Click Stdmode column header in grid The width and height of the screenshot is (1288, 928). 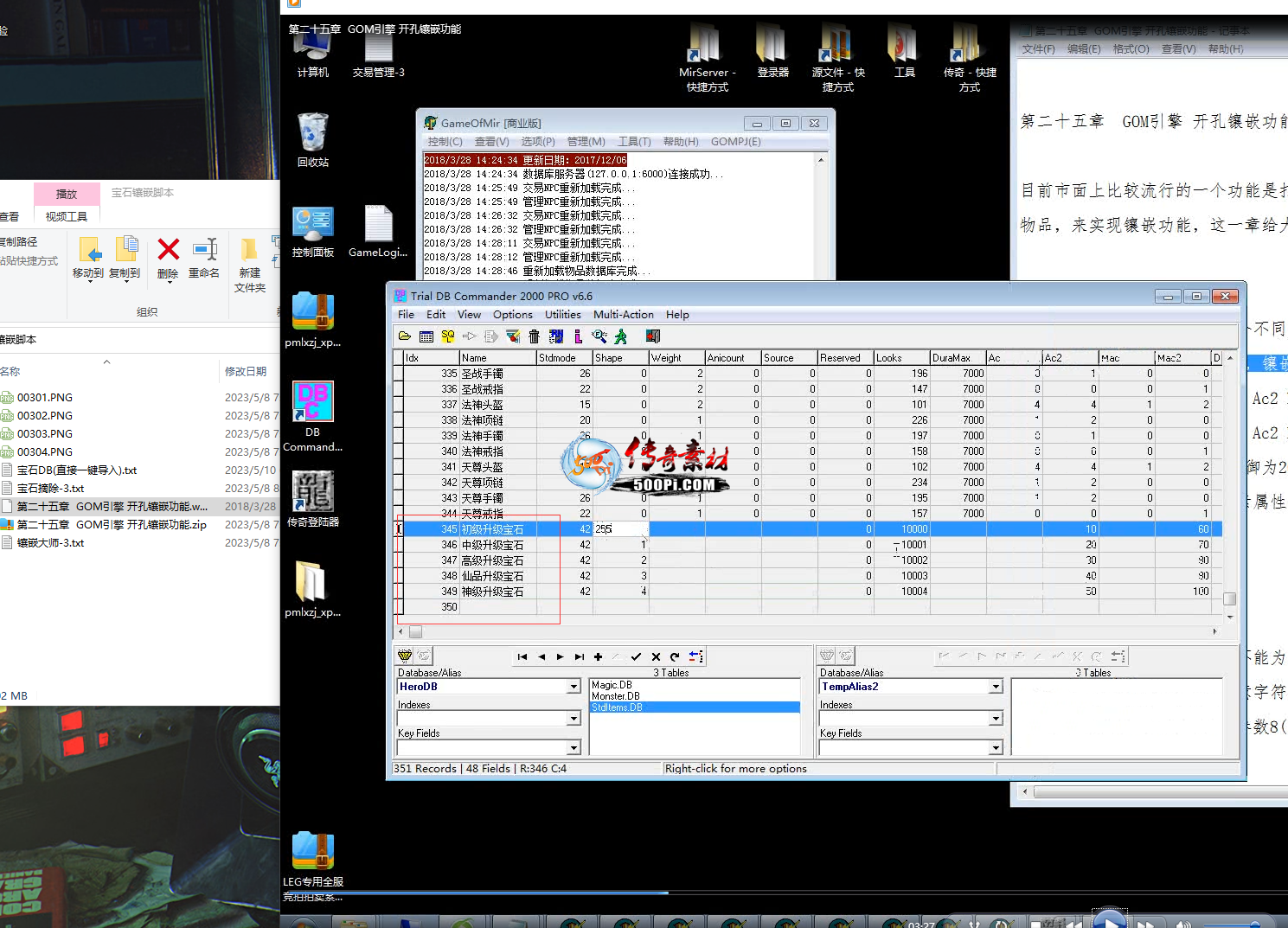pos(564,358)
